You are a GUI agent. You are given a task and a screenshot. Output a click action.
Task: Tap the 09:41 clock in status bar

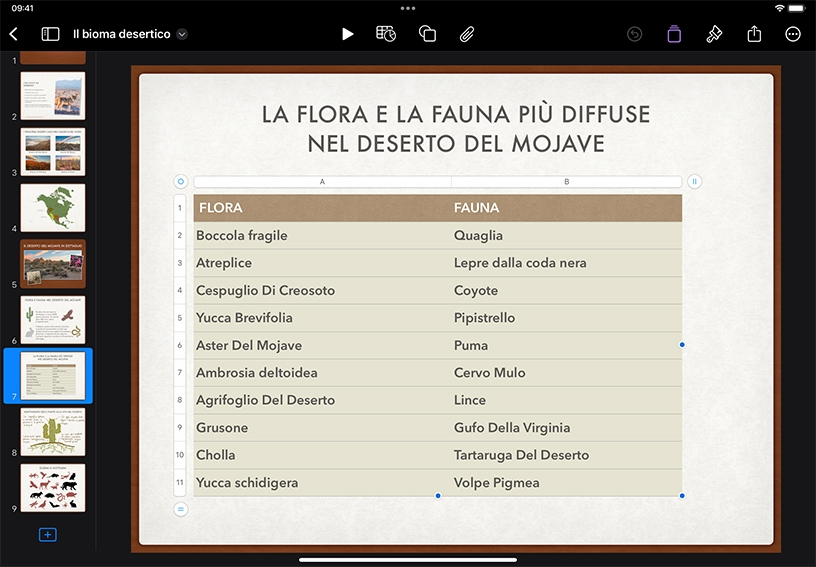point(22,8)
